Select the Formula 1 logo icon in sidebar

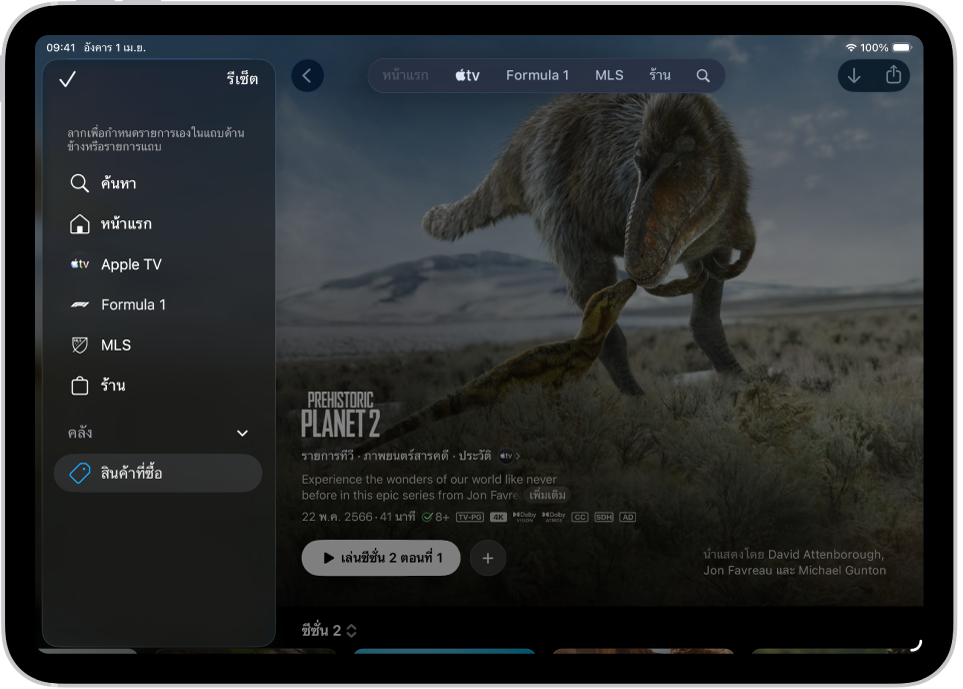coord(80,305)
